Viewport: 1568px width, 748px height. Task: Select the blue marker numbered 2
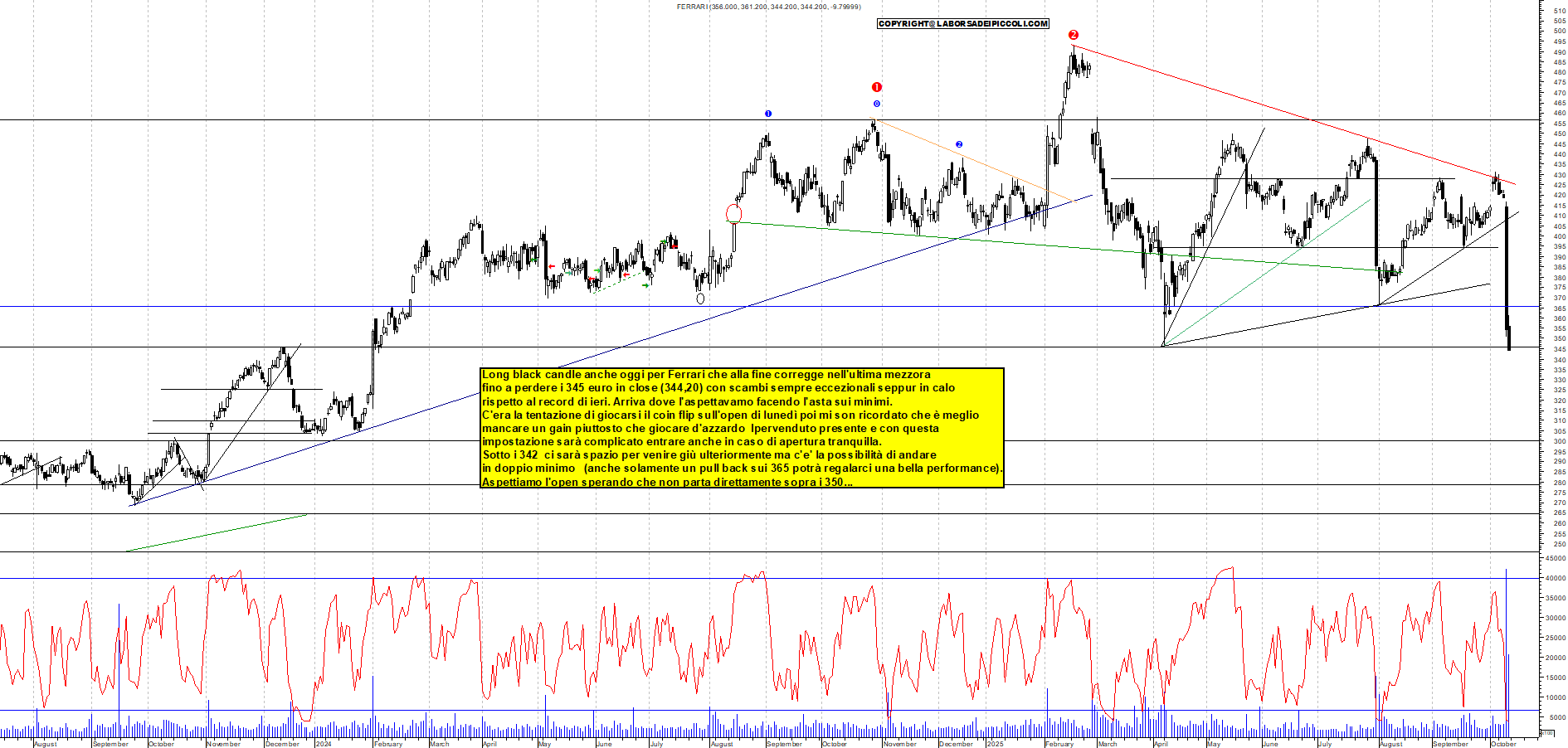[959, 144]
